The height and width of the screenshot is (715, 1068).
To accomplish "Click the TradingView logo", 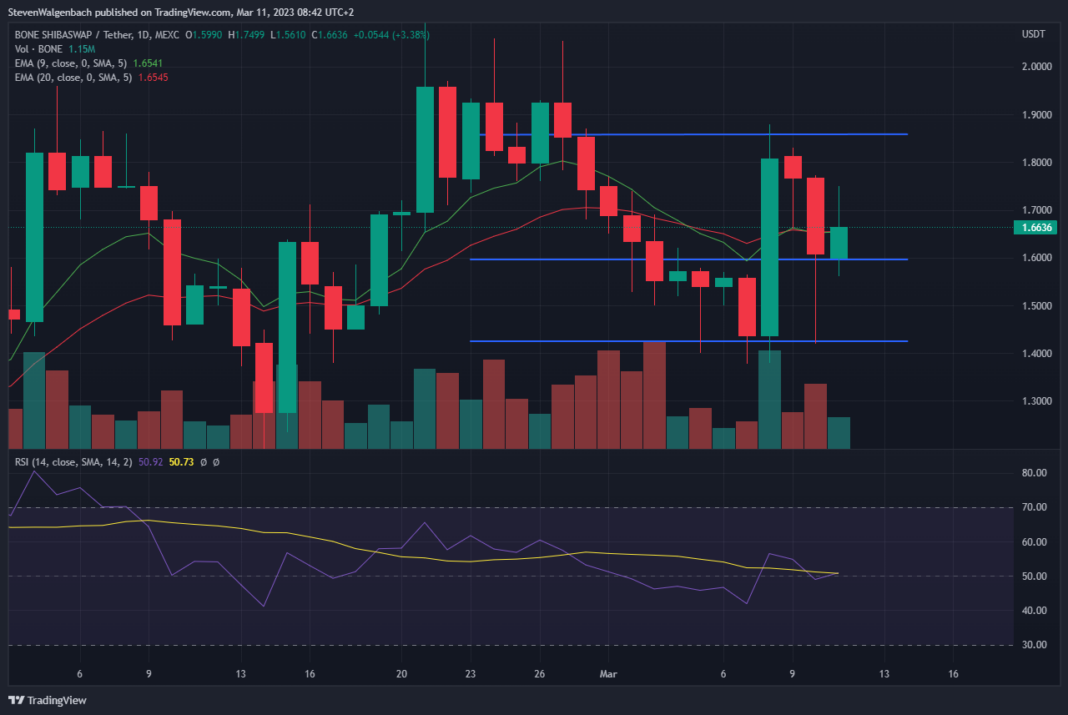I will click(48, 699).
